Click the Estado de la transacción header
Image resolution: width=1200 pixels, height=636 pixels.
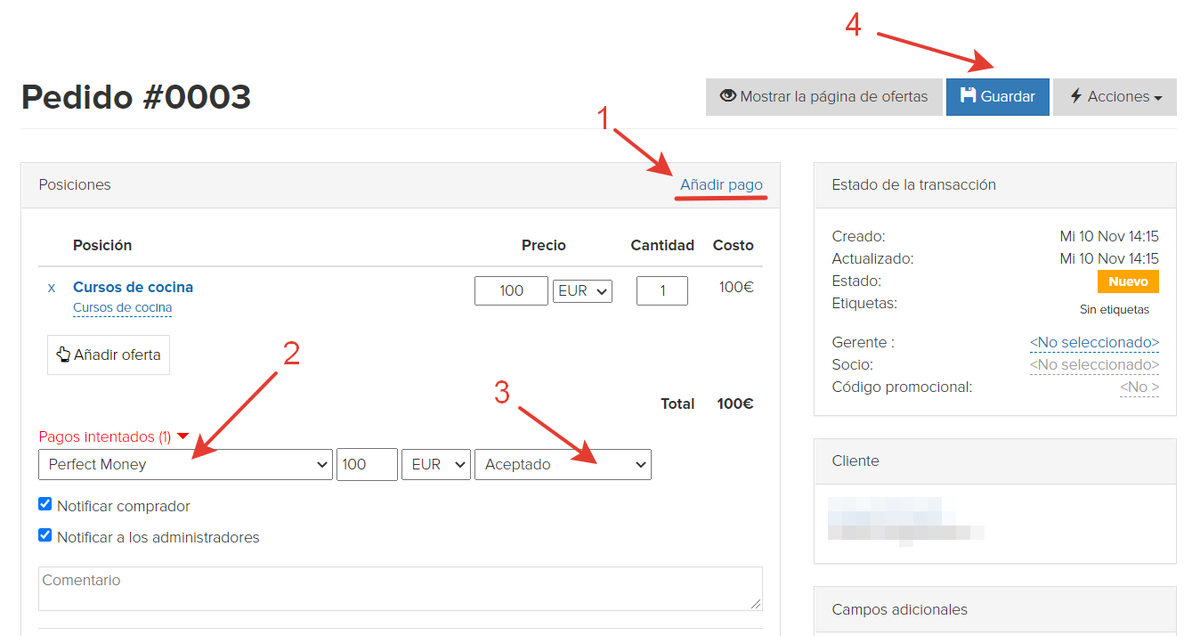pyautogui.click(x=995, y=185)
